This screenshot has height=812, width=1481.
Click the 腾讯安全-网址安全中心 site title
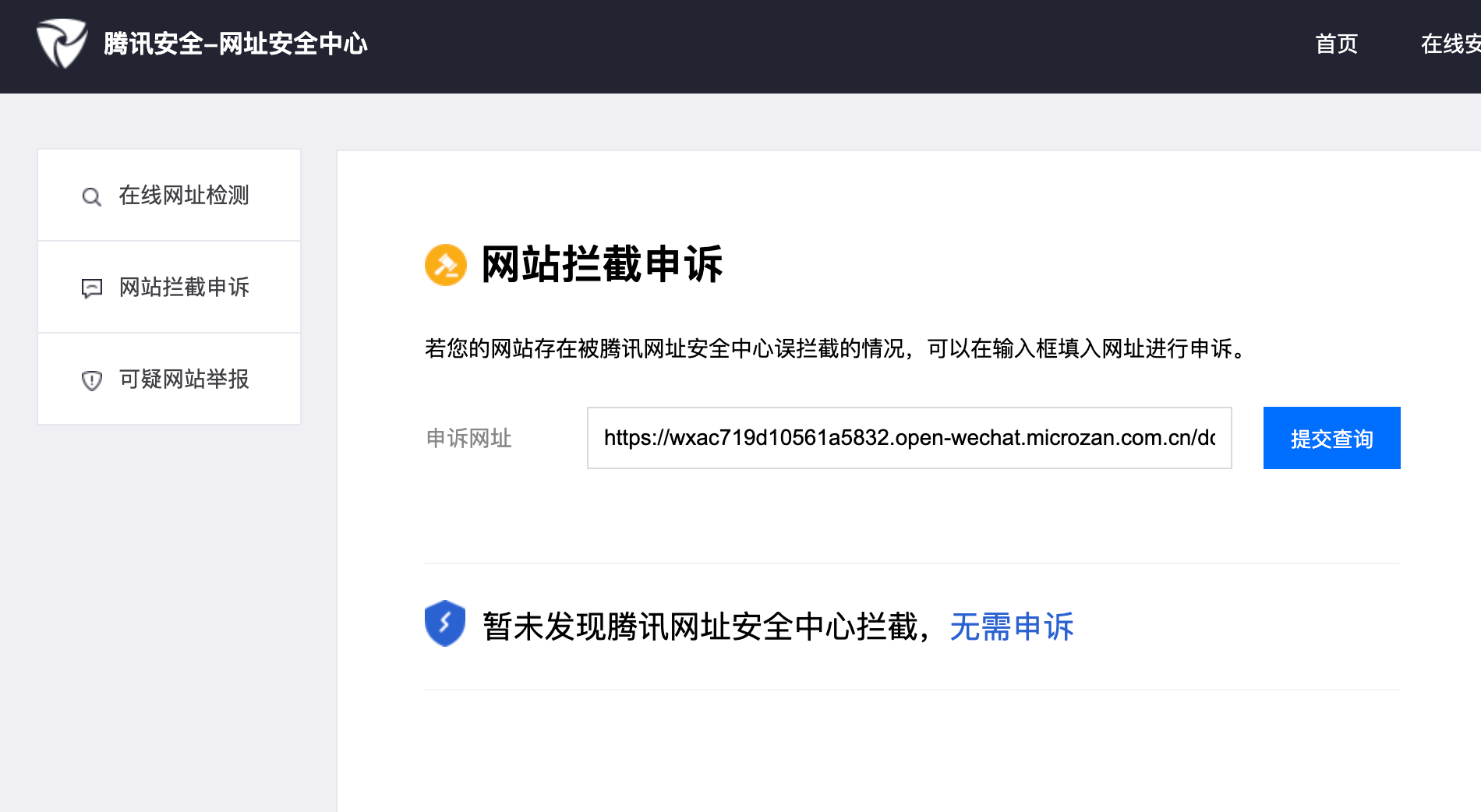pos(235,44)
